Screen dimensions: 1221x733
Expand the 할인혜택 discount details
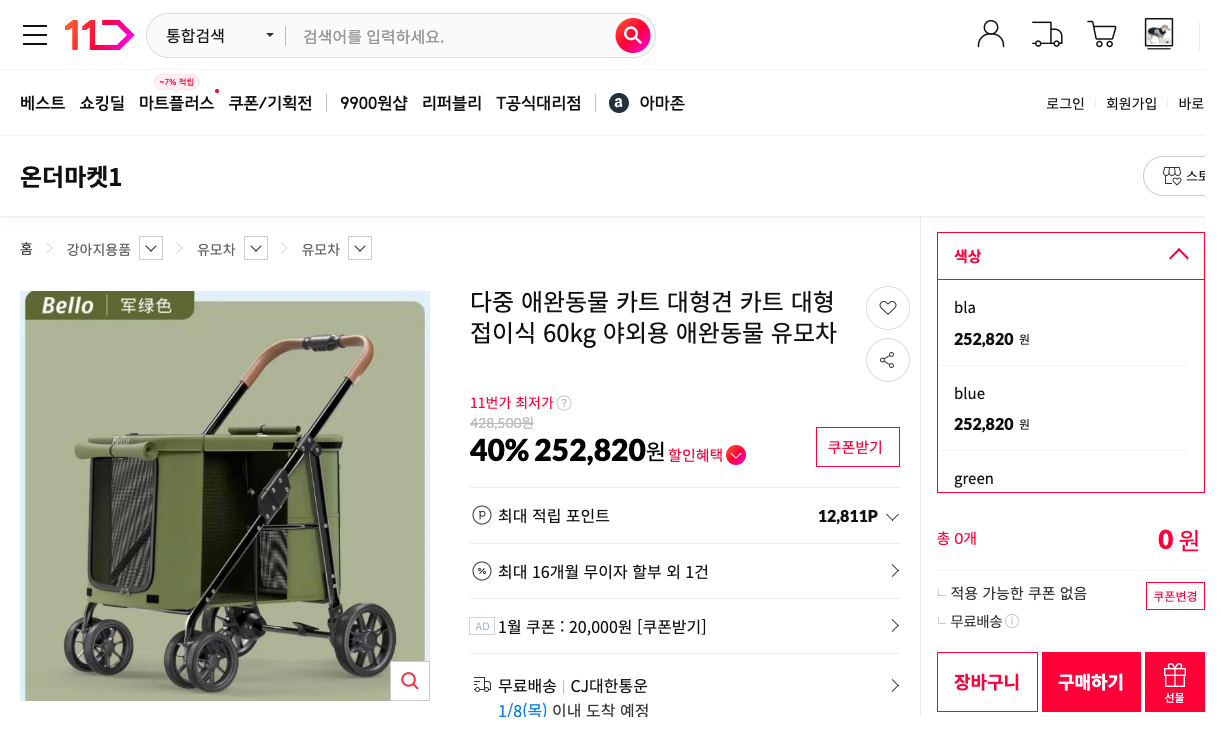(x=736, y=455)
